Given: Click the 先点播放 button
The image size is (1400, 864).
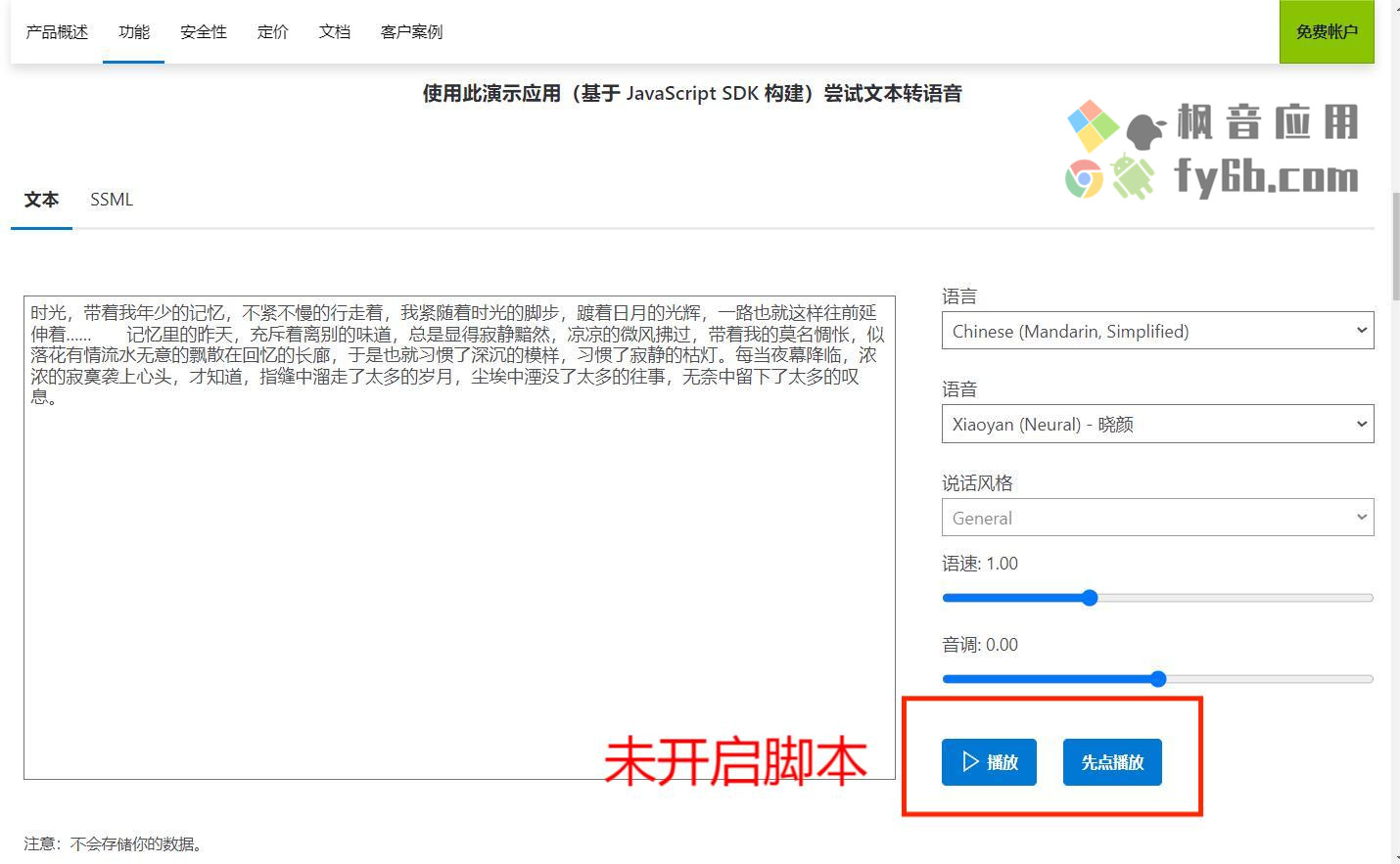Looking at the screenshot, I should click(1112, 762).
